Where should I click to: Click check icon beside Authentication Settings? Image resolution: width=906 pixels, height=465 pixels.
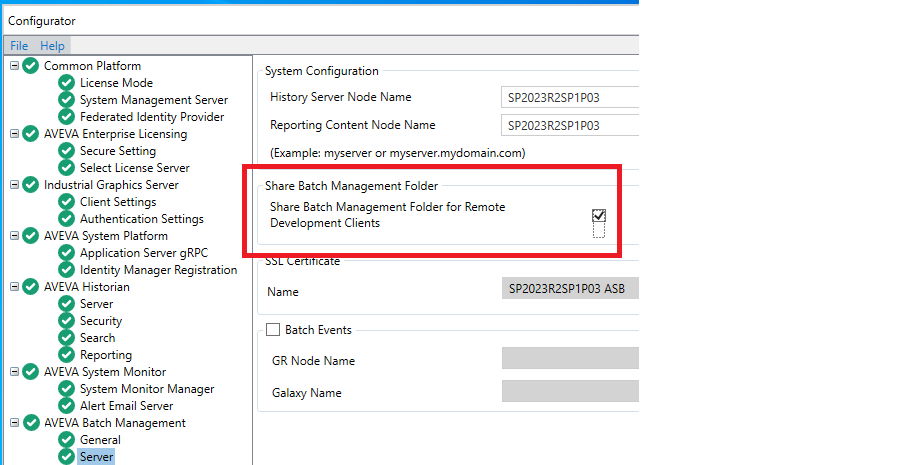[x=66, y=219]
